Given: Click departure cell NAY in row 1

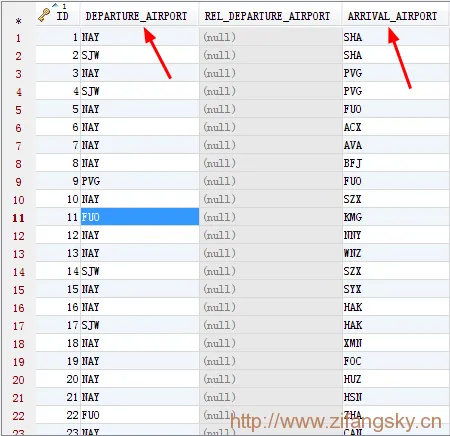Looking at the screenshot, I should coord(140,37).
